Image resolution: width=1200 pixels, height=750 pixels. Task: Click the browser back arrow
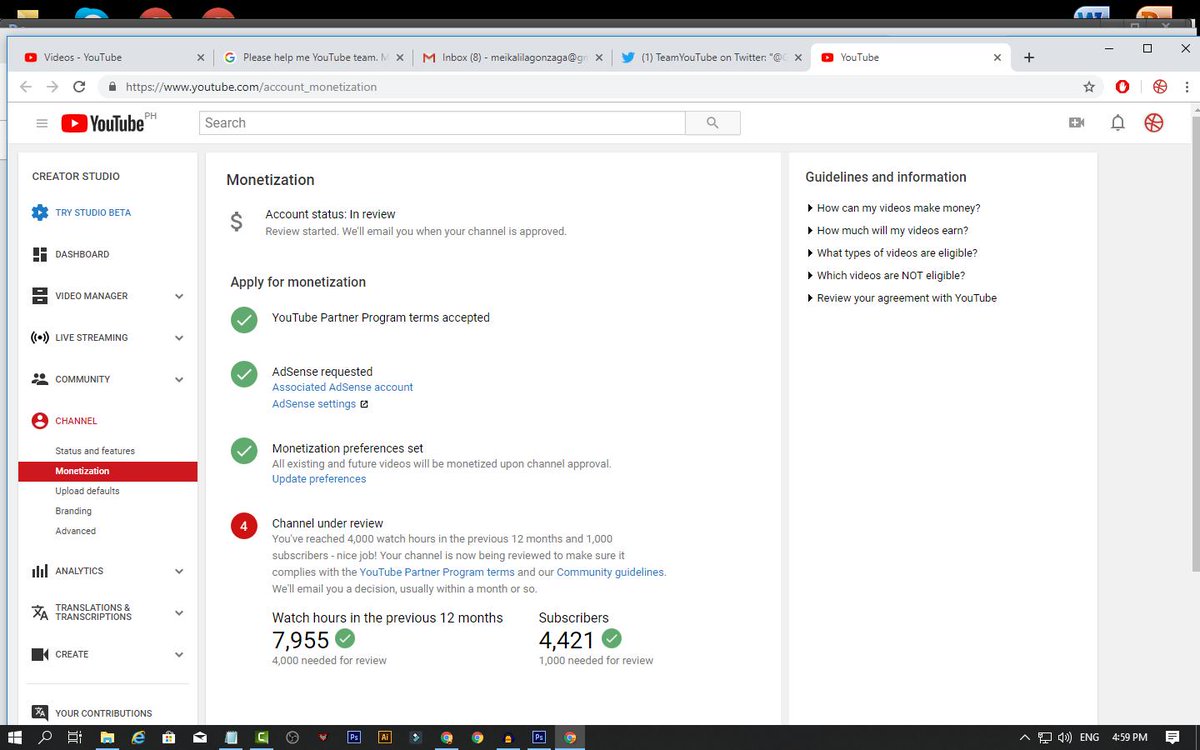25,87
